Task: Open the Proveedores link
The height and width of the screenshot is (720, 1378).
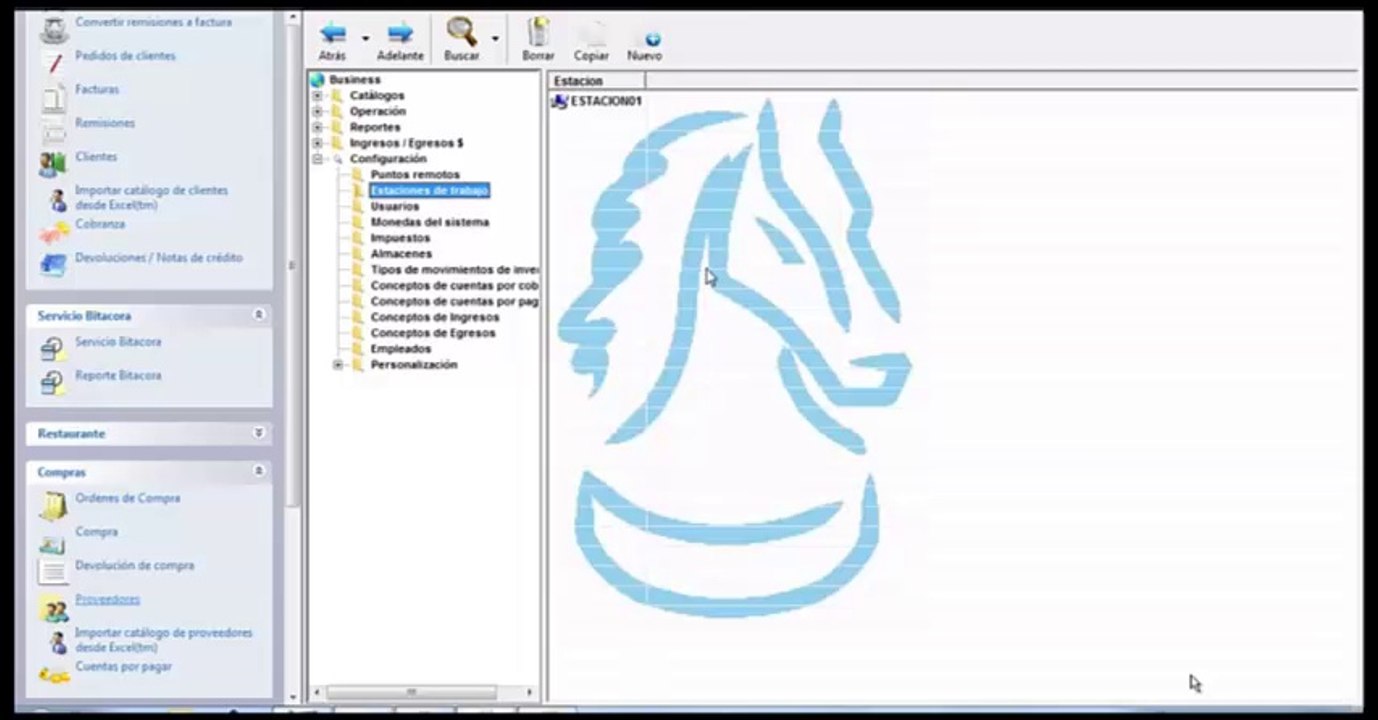Action: pos(107,599)
